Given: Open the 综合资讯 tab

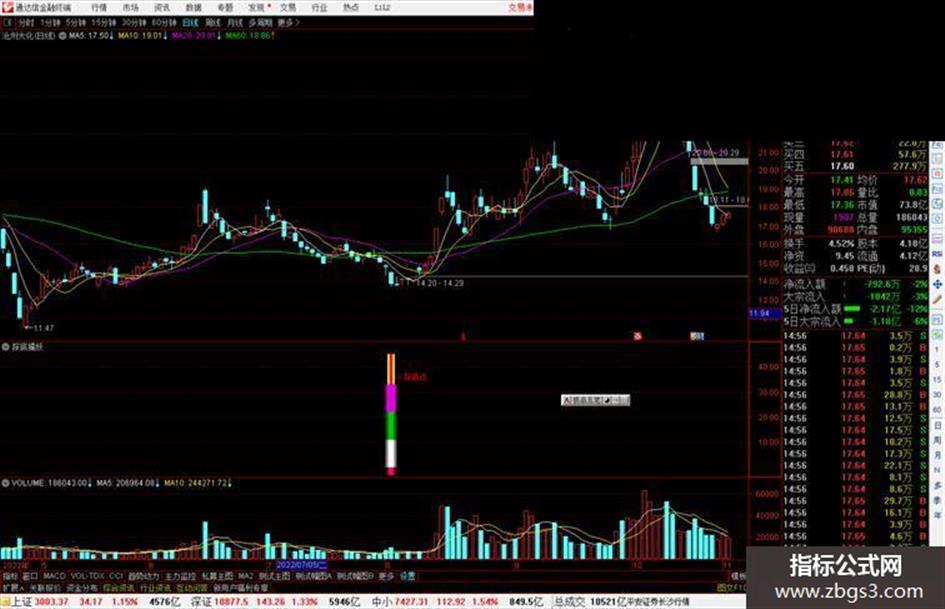Looking at the screenshot, I should tap(118, 587).
